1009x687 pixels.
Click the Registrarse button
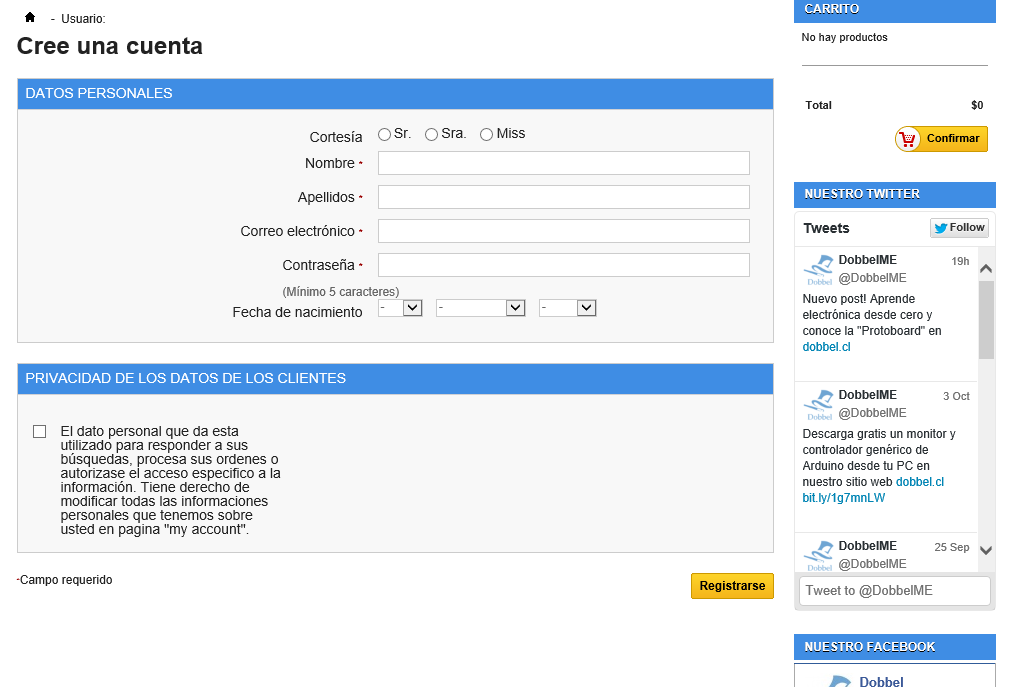732,586
